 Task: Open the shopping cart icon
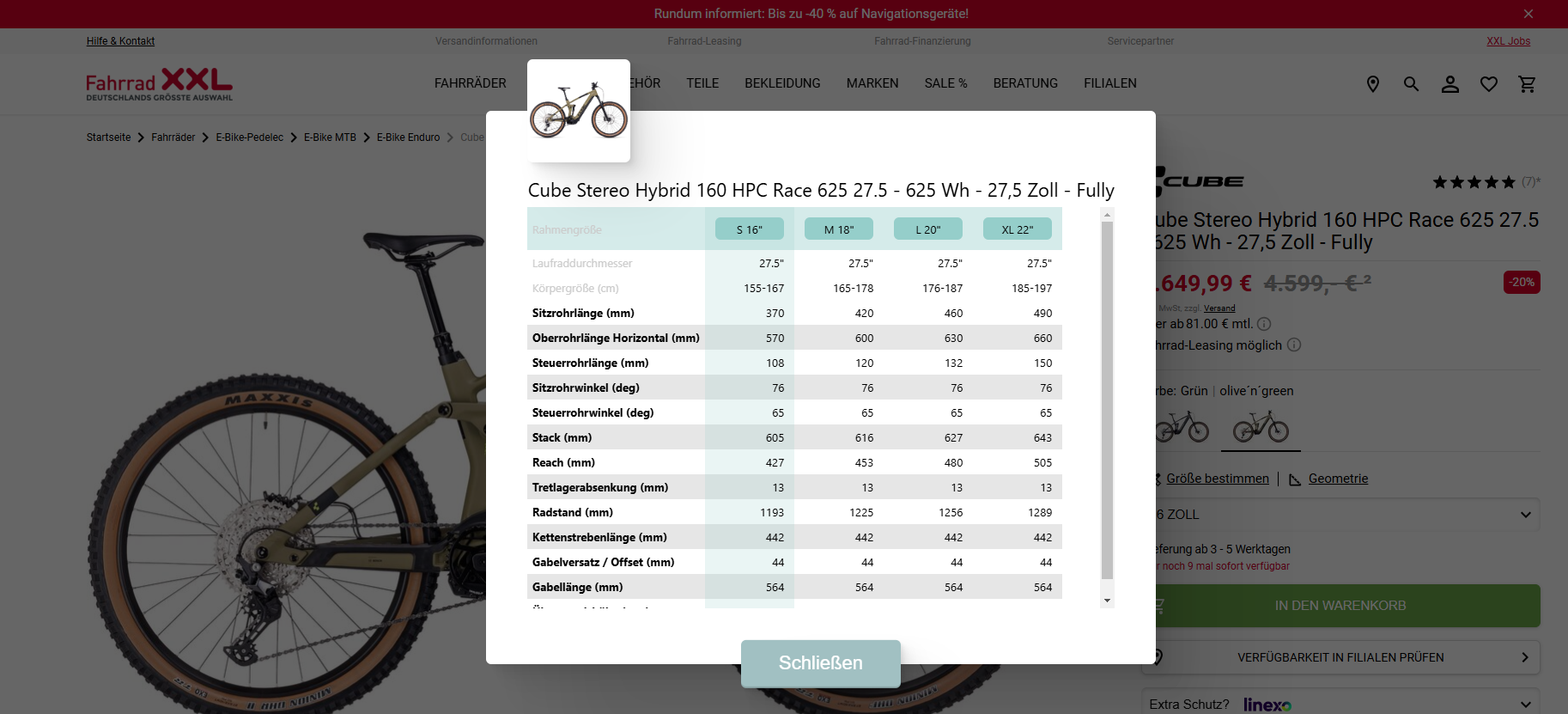[x=1527, y=84]
